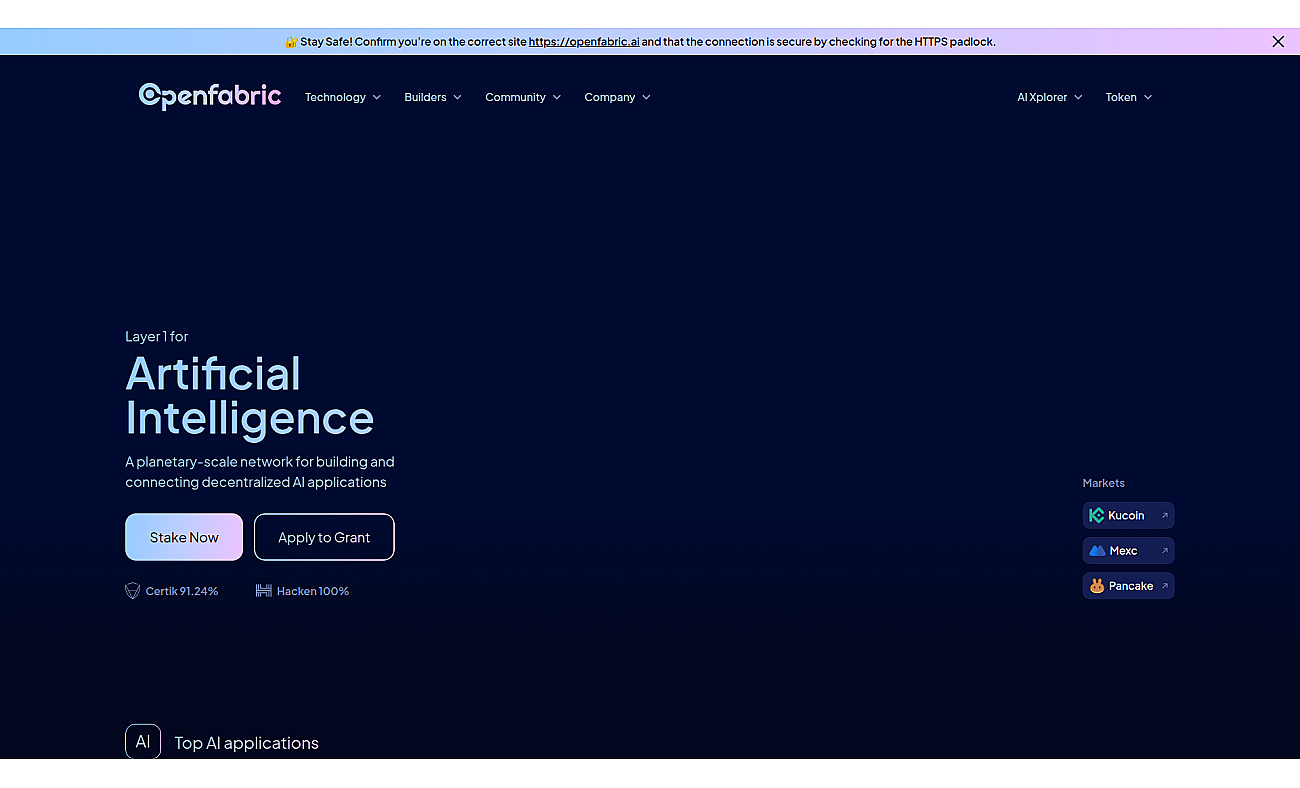The image size is (1300, 788).
Task: Click the Mexc logo icon
Action: [1097, 551]
